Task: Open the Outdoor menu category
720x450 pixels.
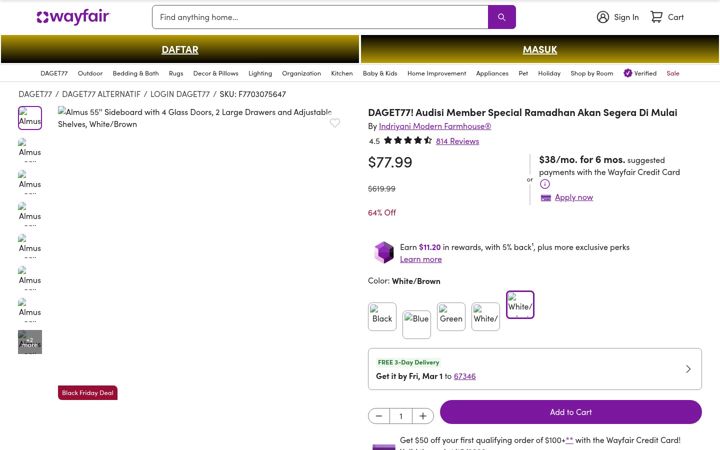Action: click(90, 73)
